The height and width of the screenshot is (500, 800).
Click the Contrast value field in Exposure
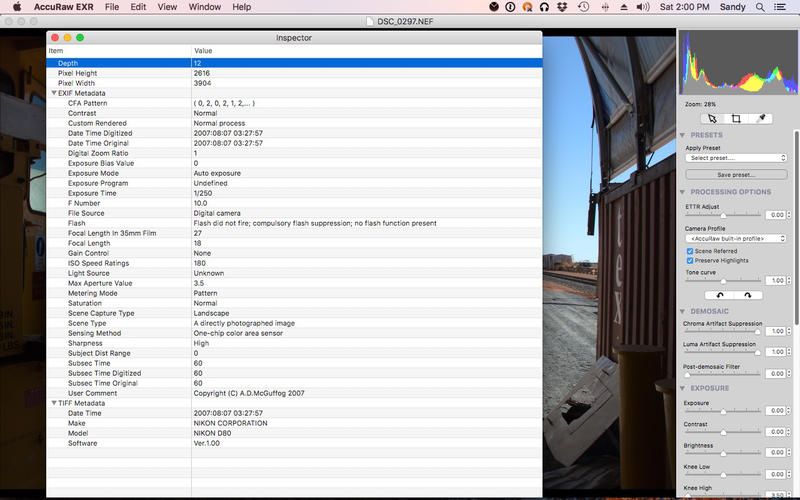click(776, 432)
